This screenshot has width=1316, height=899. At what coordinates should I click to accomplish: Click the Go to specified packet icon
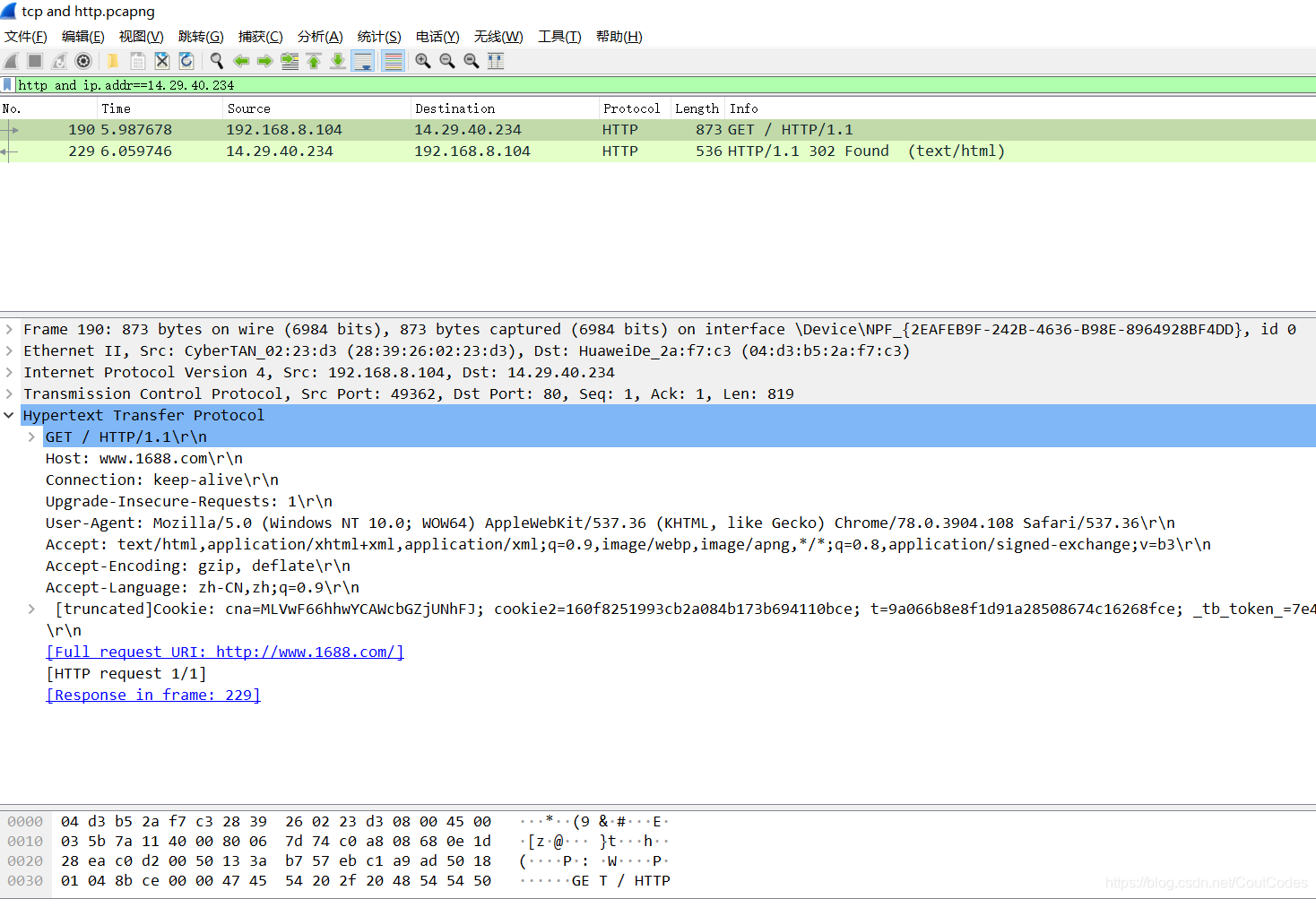(x=290, y=61)
